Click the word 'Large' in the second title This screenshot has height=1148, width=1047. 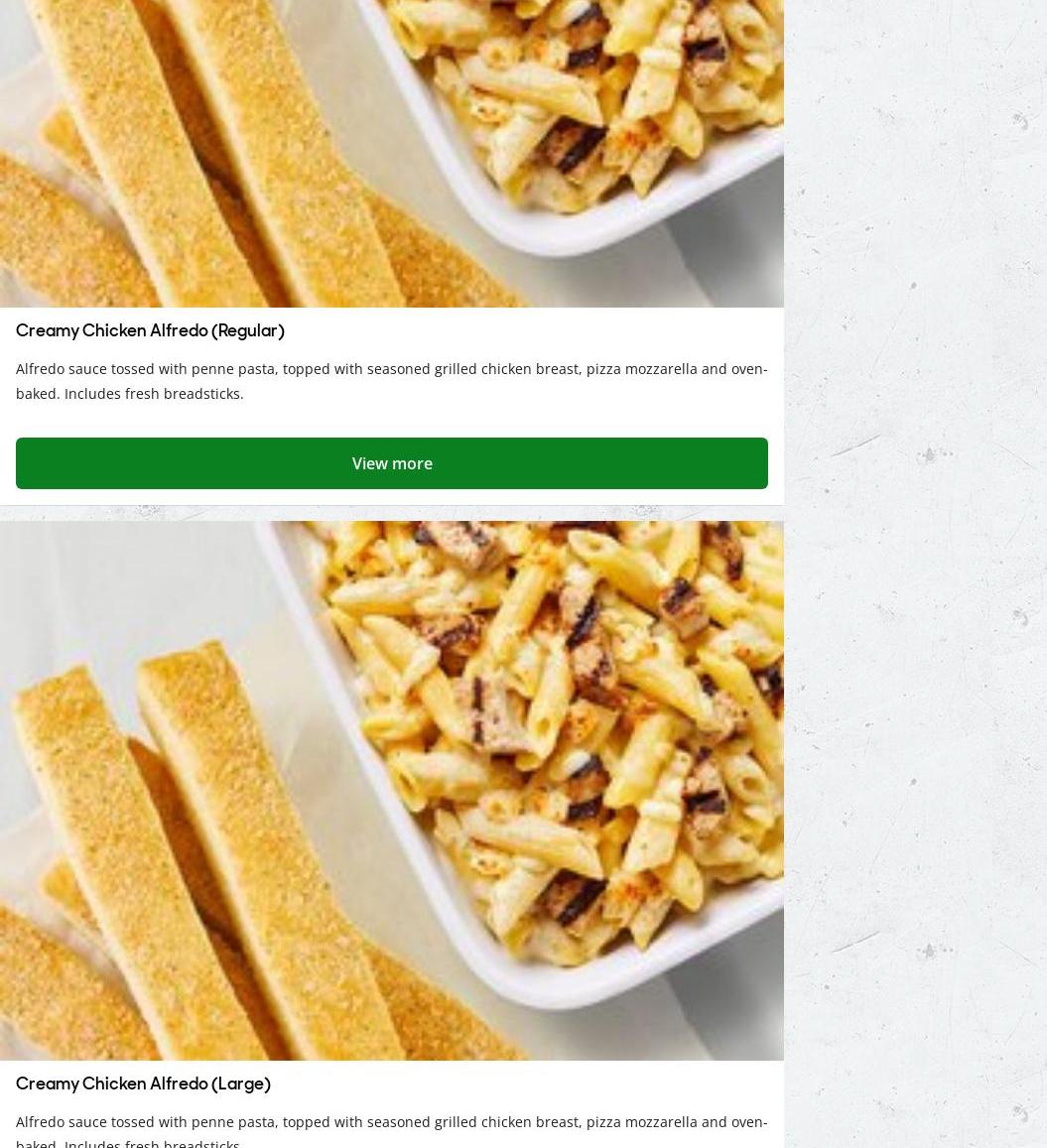pyautogui.click(x=241, y=1084)
